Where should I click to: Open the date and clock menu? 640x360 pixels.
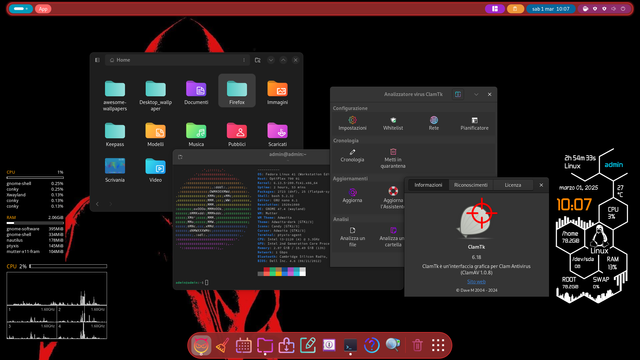tap(551, 9)
